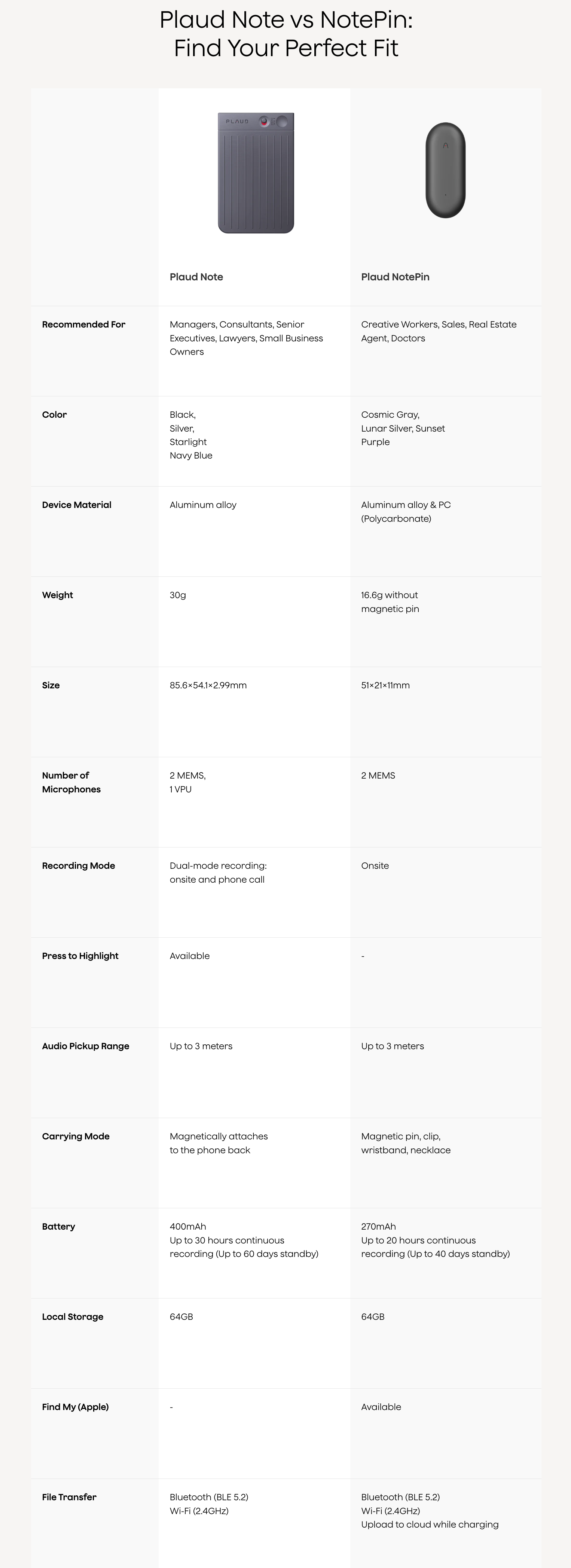Select the Plaud NotePin column heading
The width and height of the screenshot is (571, 1568).
tap(395, 277)
